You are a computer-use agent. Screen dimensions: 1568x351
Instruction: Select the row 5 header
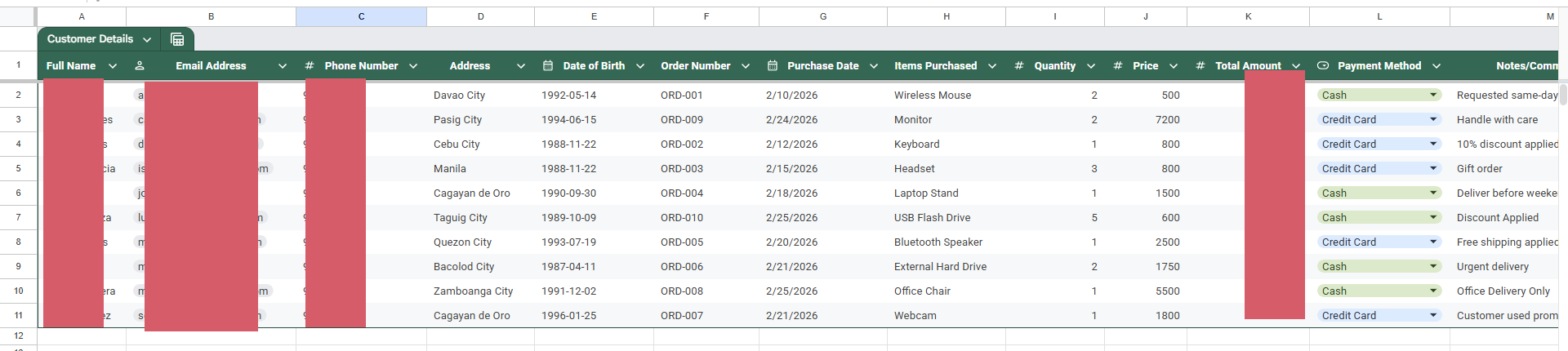point(18,169)
